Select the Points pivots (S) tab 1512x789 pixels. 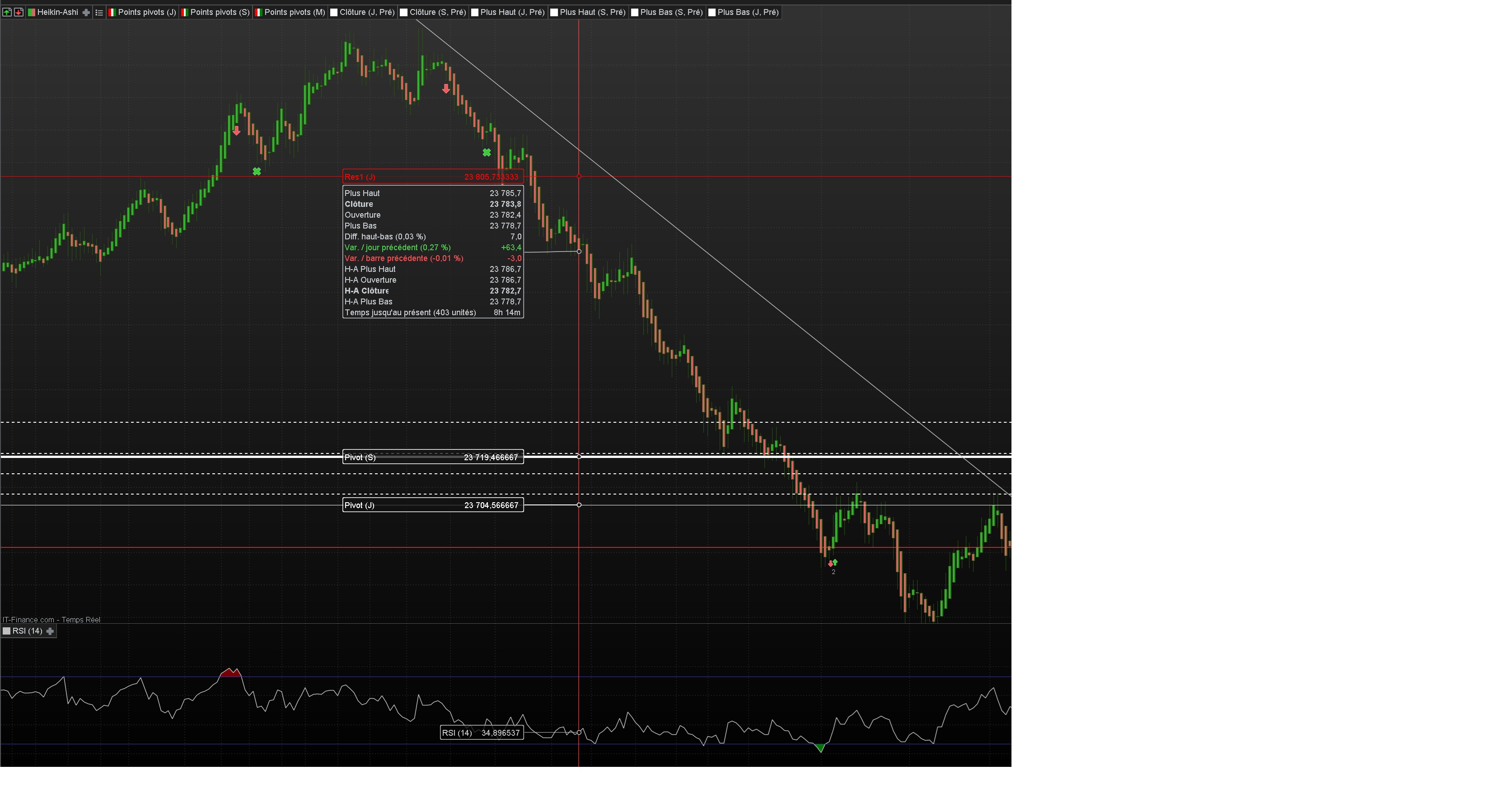pyautogui.click(x=220, y=12)
